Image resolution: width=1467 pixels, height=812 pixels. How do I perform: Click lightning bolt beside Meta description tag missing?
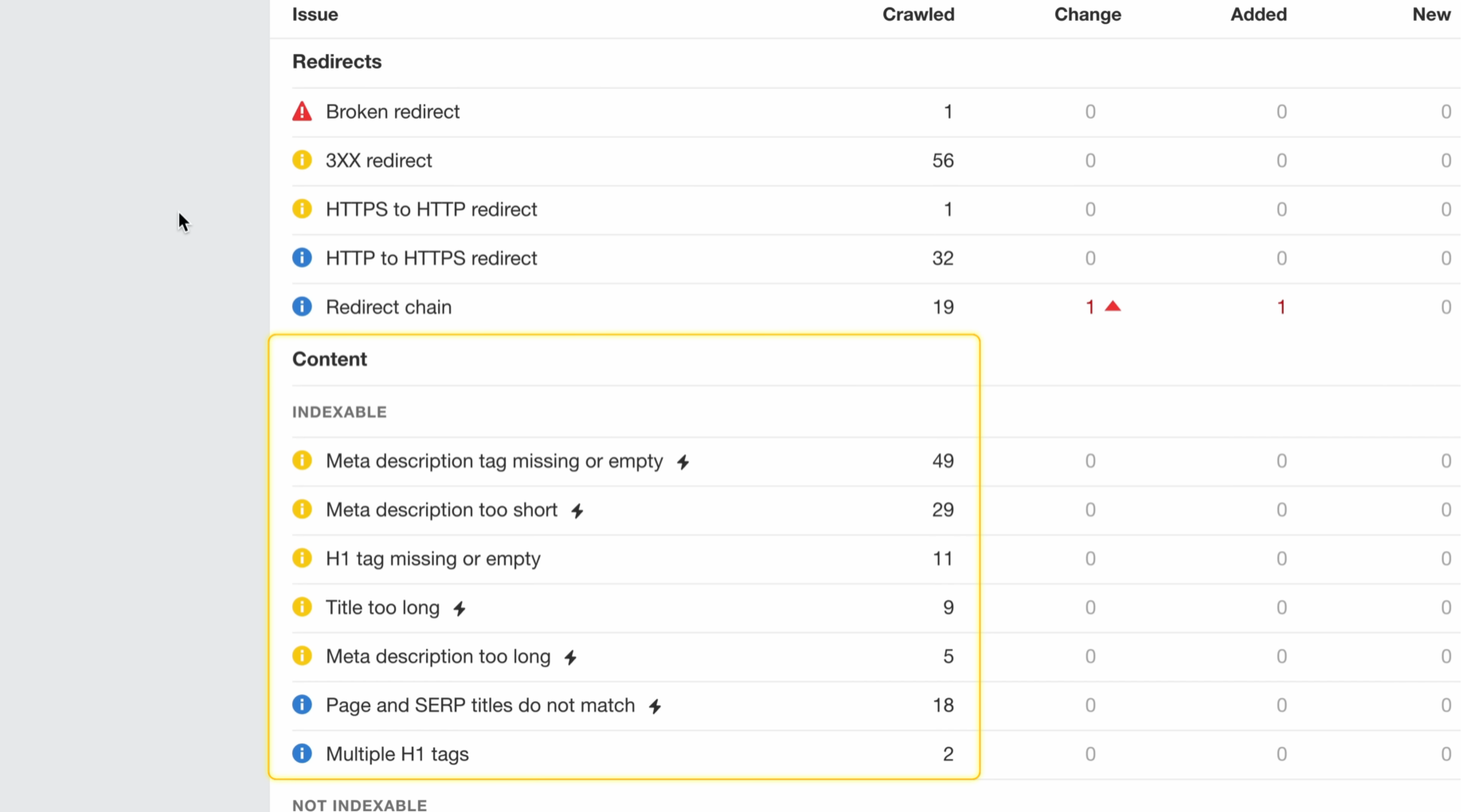[x=683, y=462]
